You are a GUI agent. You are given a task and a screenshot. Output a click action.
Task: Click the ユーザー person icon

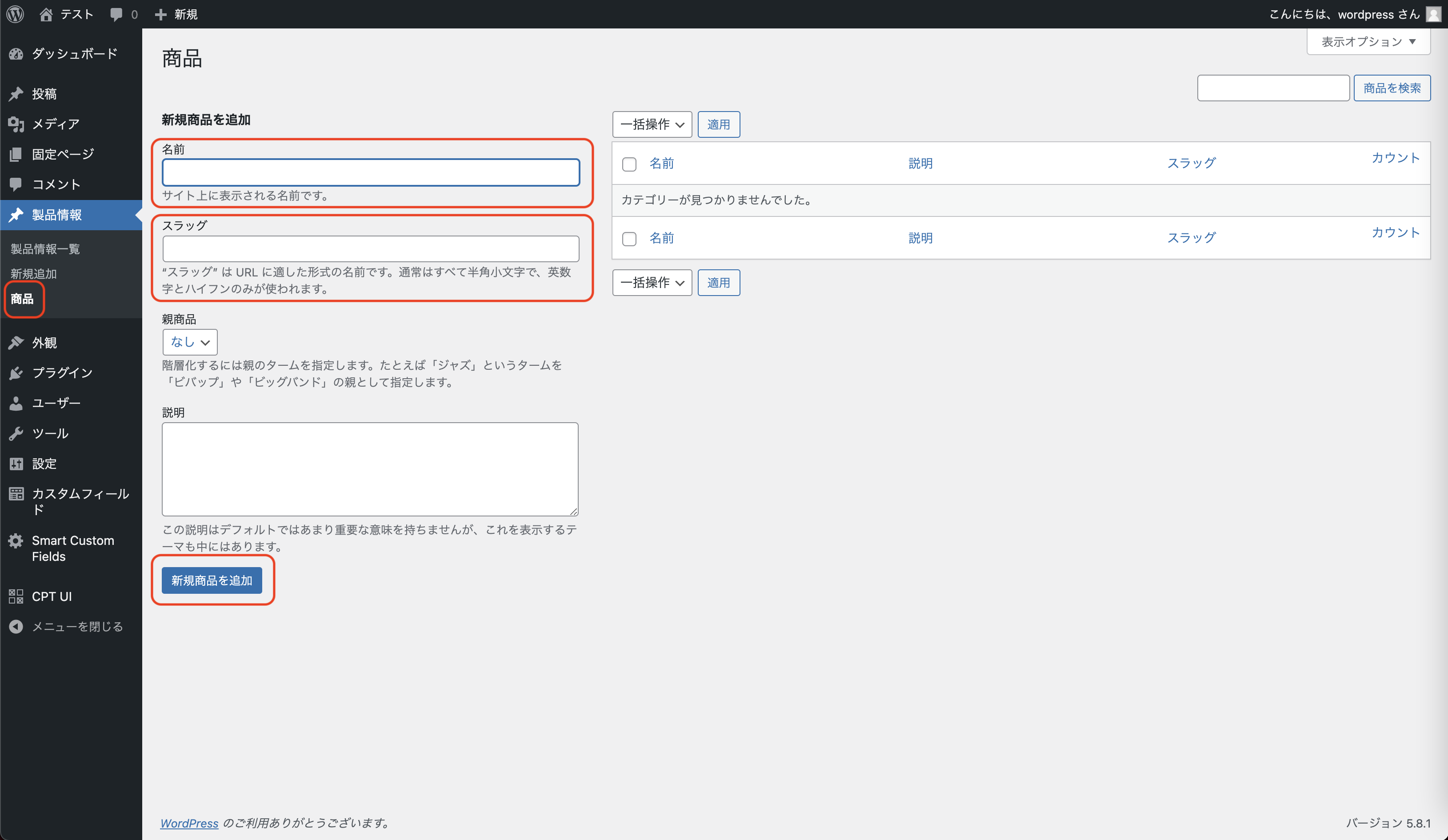(16, 404)
